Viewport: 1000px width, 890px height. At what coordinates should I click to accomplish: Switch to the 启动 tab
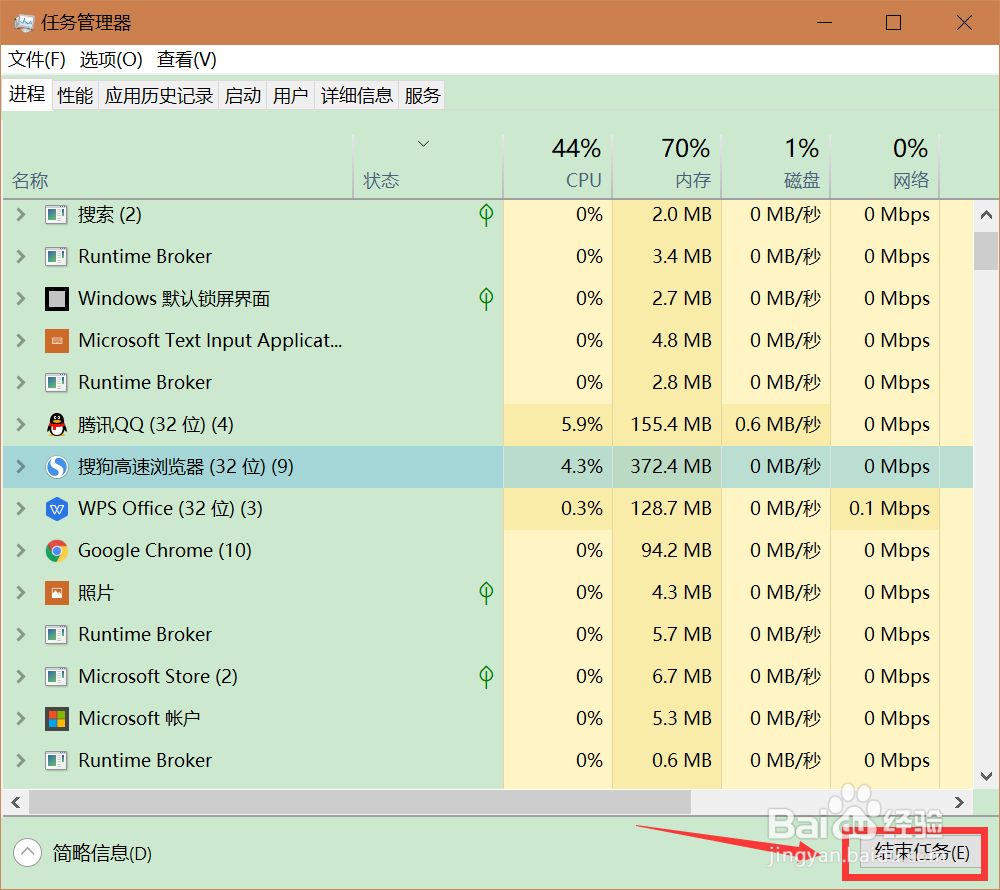click(x=243, y=96)
